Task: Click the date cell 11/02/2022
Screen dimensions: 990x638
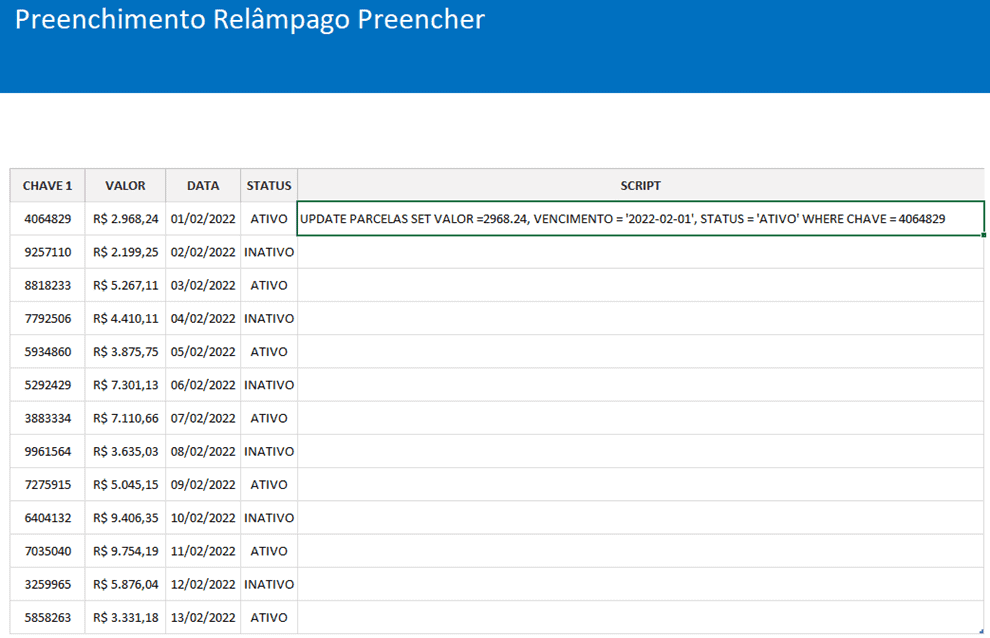Action: (x=203, y=551)
